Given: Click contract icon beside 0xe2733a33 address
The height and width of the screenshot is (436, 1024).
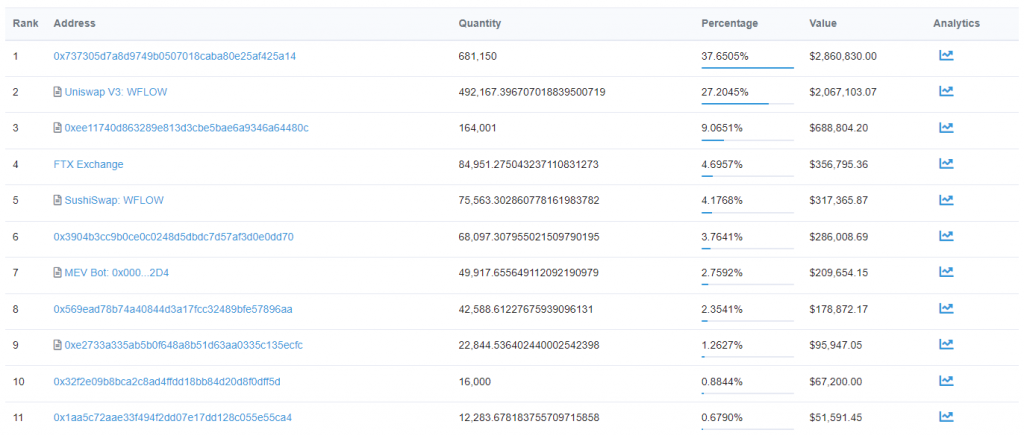Looking at the screenshot, I should point(57,345).
